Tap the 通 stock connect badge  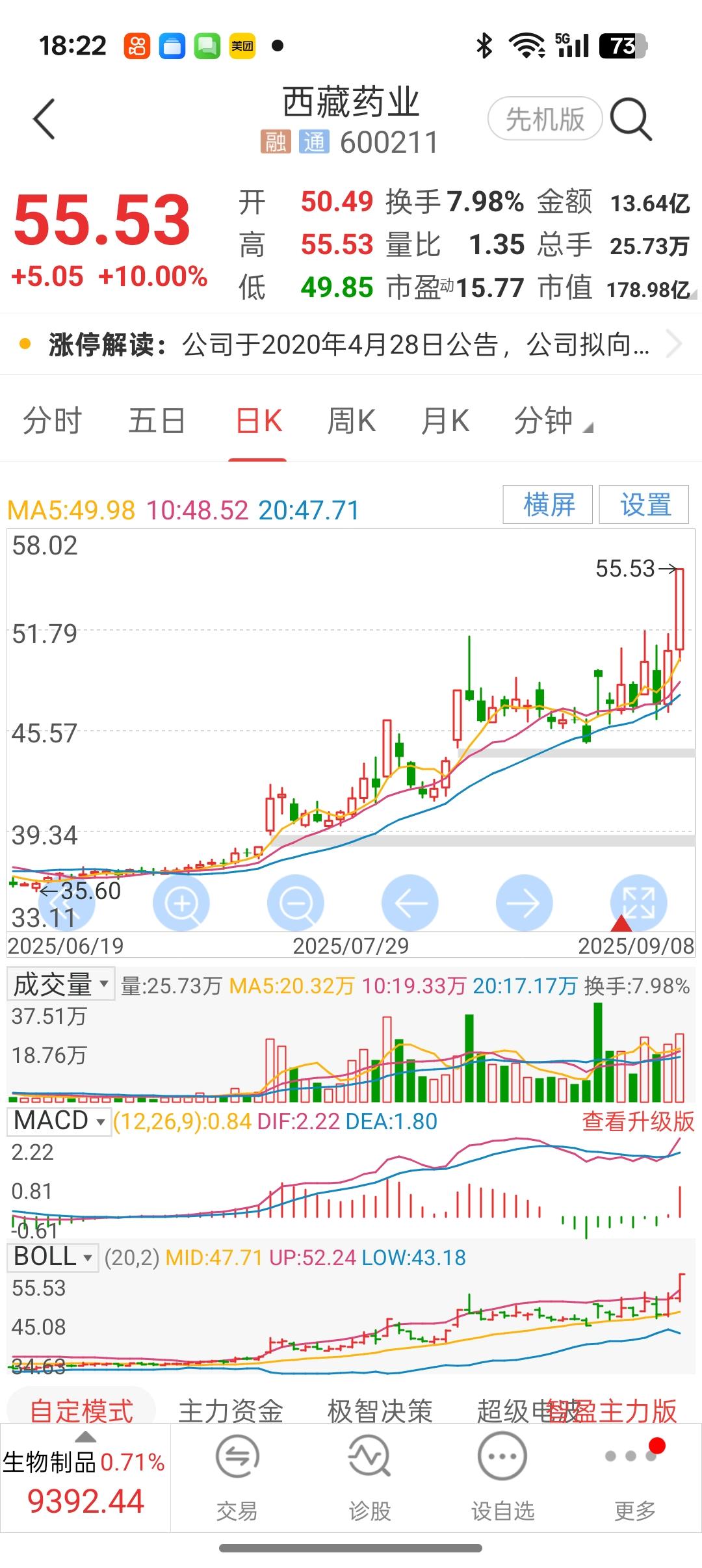click(314, 141)
